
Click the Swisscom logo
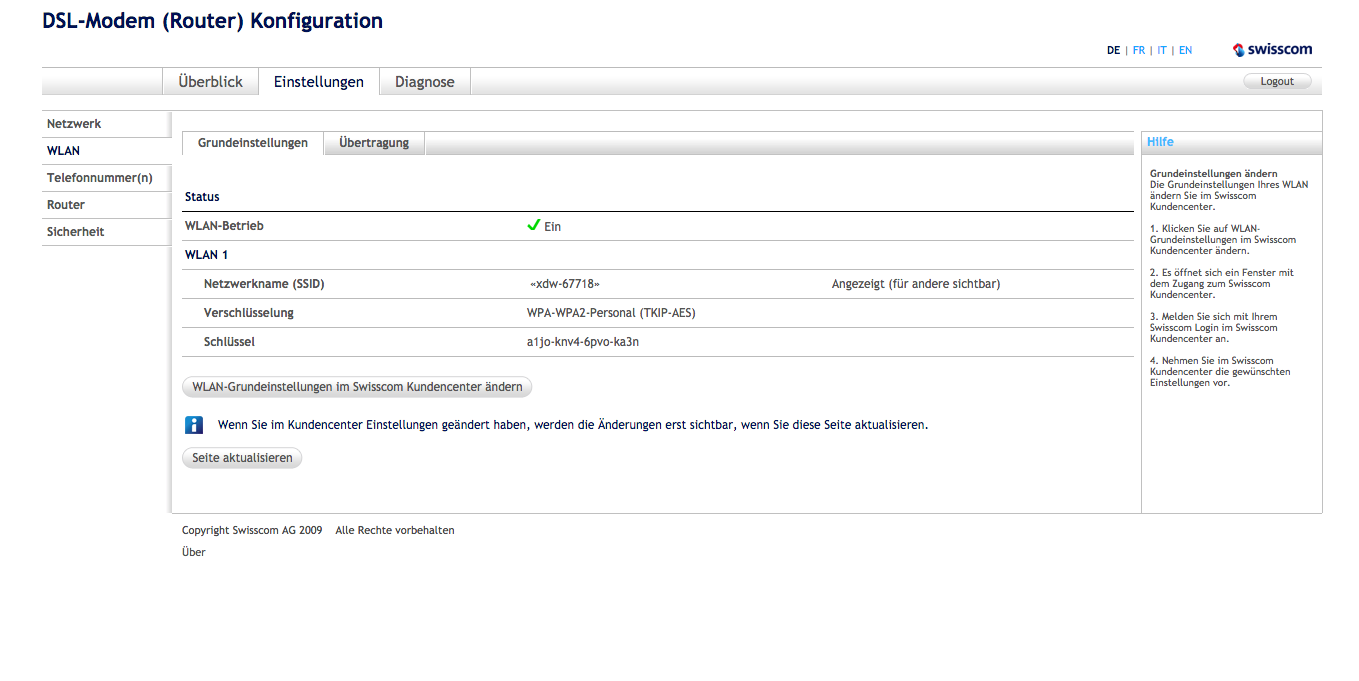pos(1272,49)
